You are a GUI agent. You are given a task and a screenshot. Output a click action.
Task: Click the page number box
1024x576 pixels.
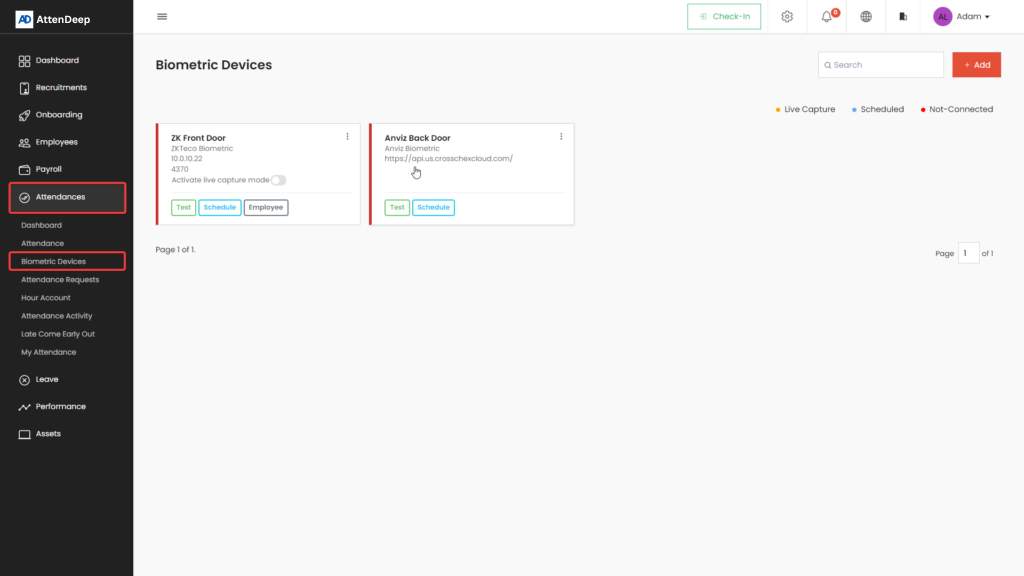[x=968, y=254]
